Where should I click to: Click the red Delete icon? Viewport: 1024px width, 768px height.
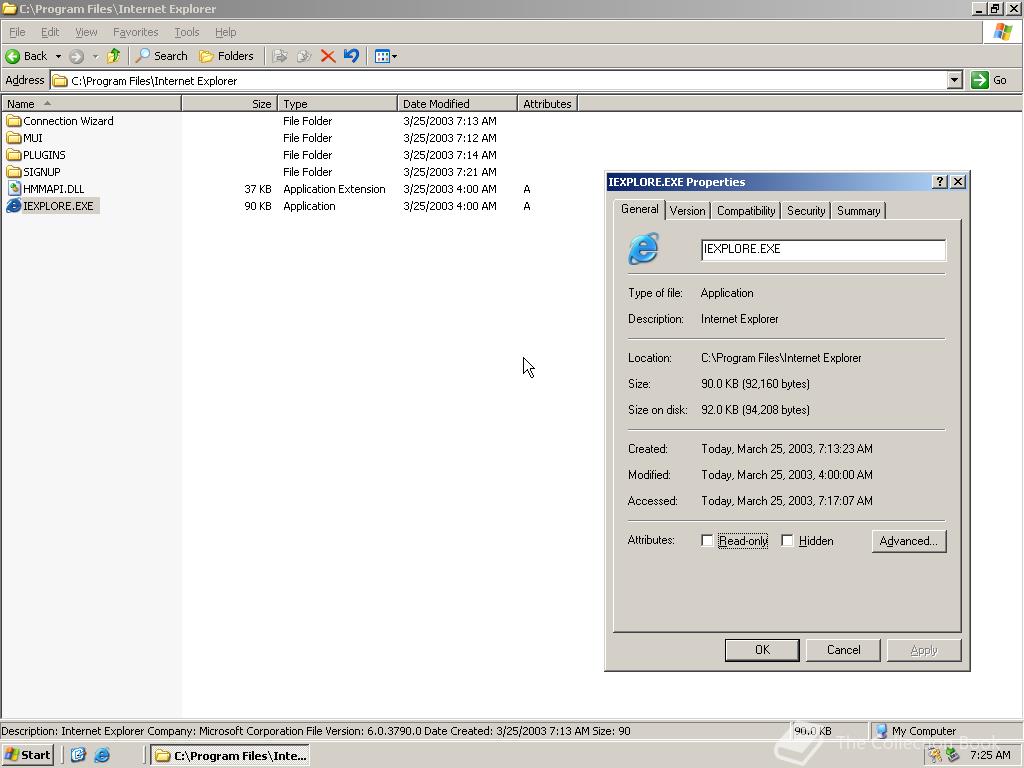click(328, 56)
